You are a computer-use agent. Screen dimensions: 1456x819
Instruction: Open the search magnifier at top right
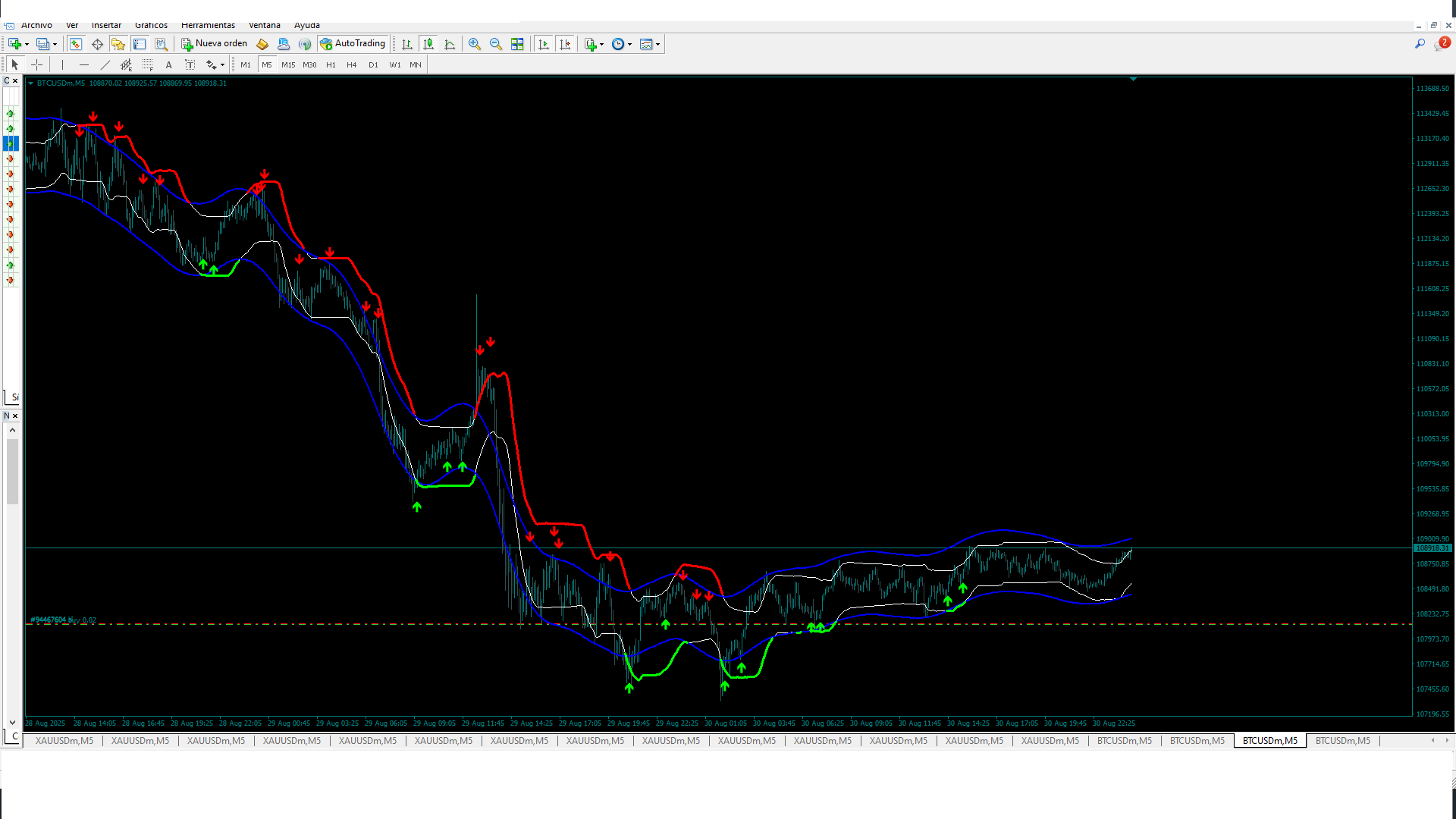(x=1420, y=44)
